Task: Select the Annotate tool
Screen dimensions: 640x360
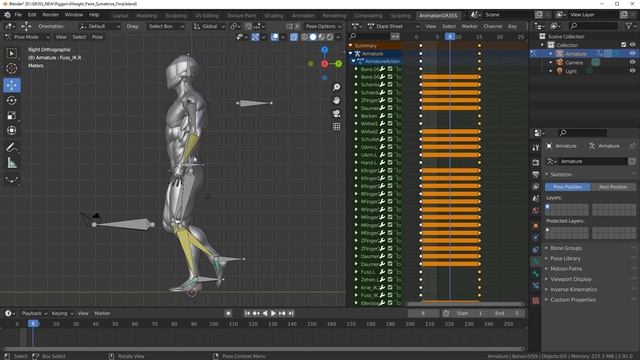Action: (x=11, y=148)
